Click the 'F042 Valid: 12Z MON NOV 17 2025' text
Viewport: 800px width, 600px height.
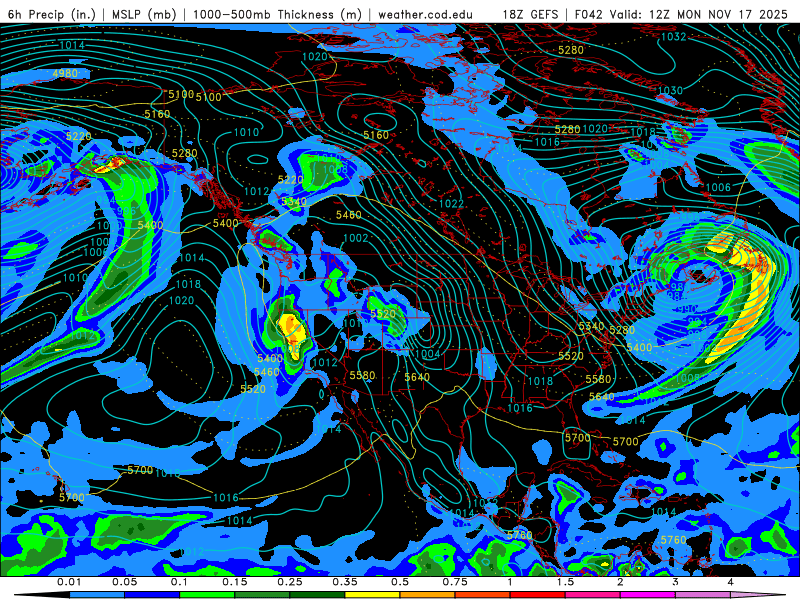point(681,14)
